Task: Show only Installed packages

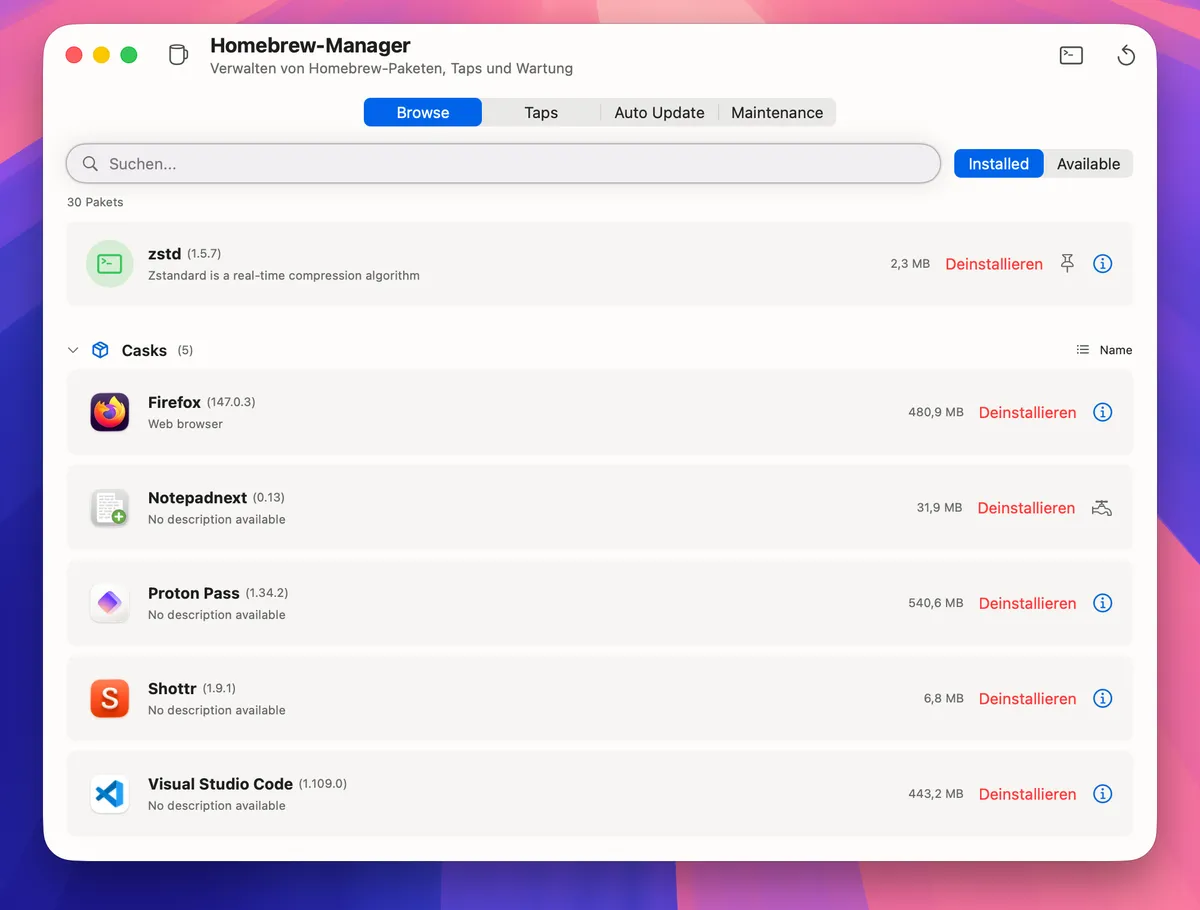Action: pos(998,163)
